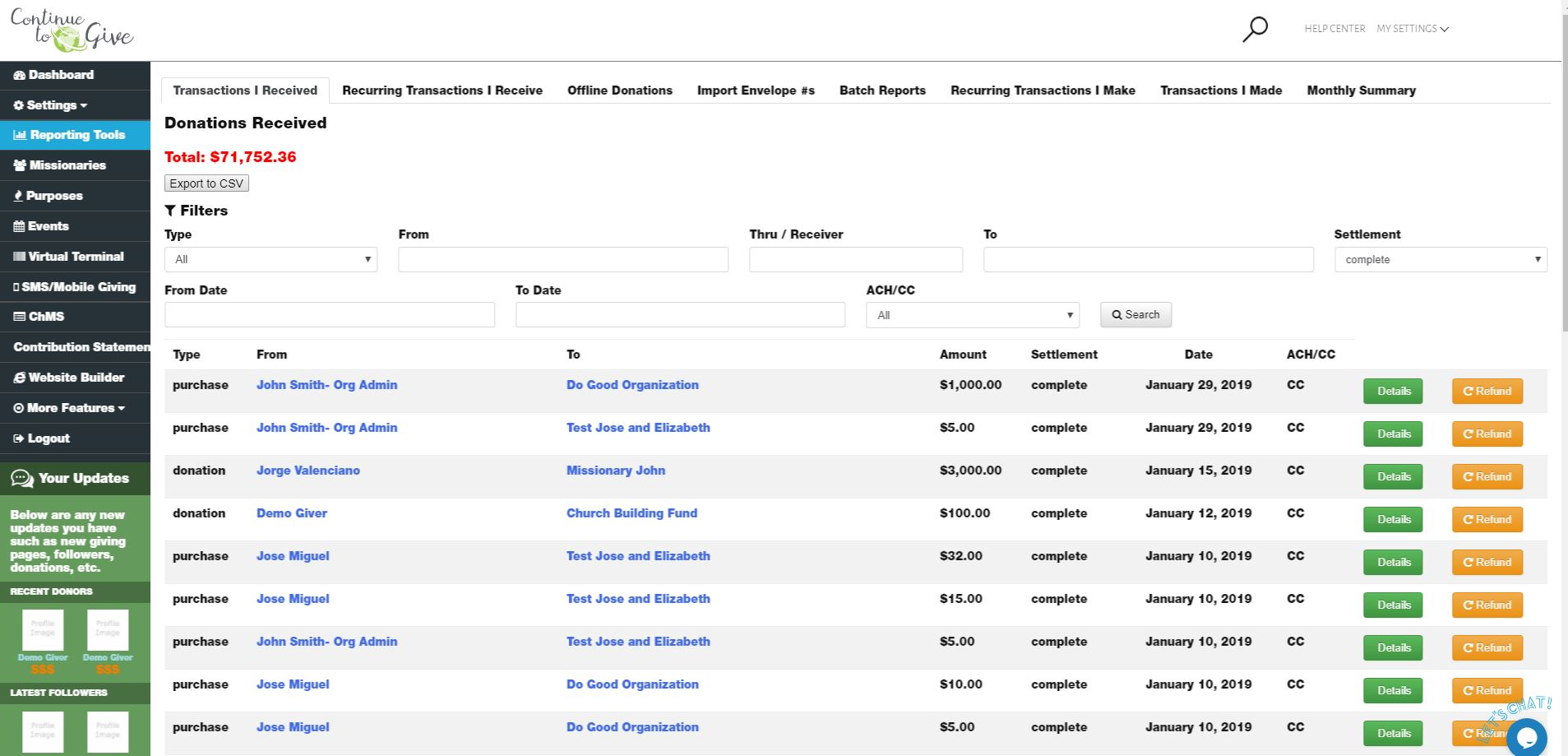Open Missionary John recipient link
Viewport: 1568px width, 756px height.
click(x=616, y=471)
